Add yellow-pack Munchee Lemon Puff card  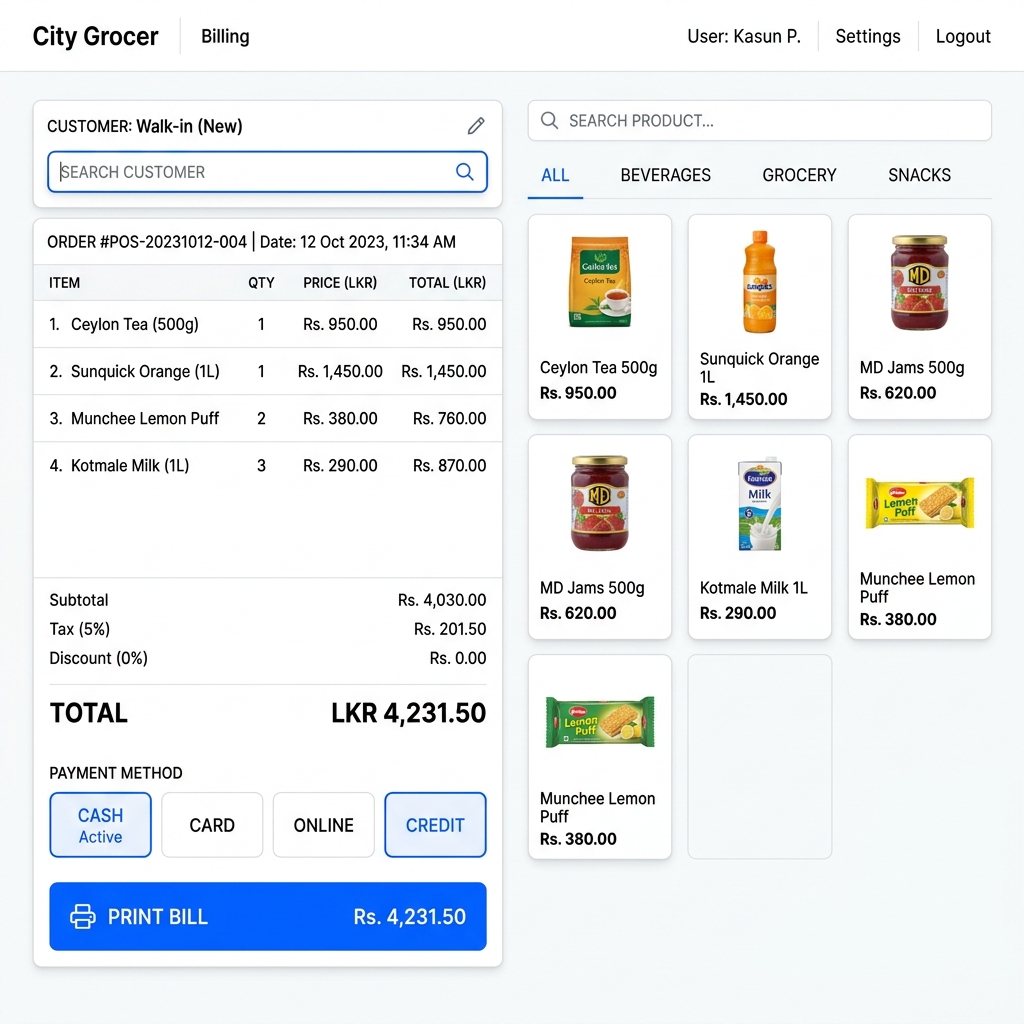920,537
